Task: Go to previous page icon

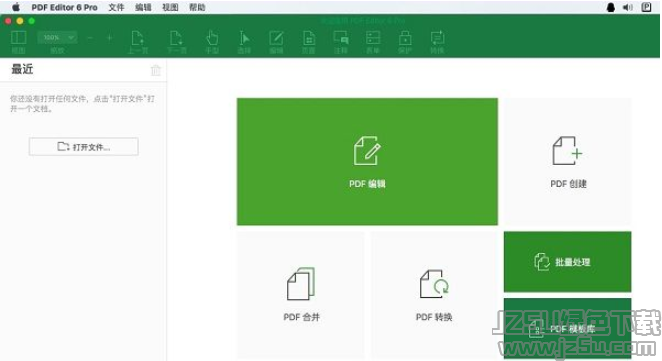Action: (138, 38)
